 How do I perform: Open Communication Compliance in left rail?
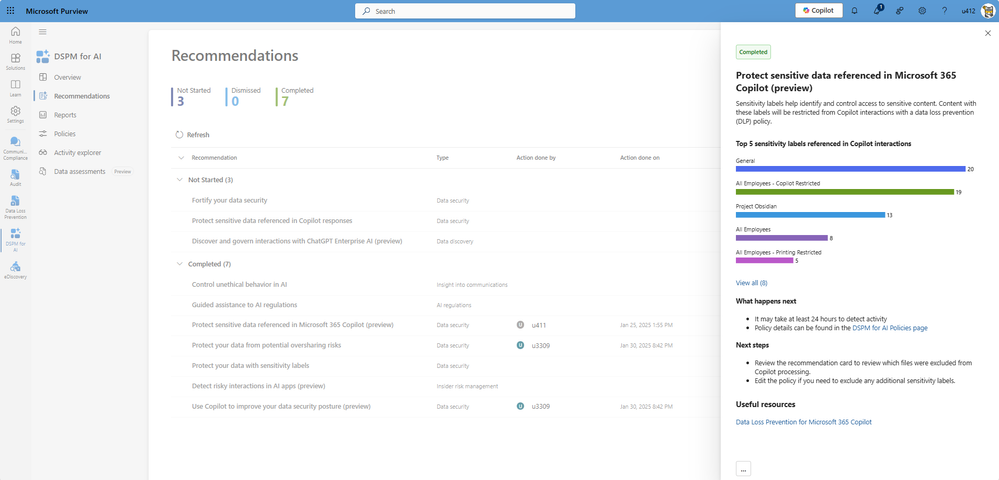coord(15,148)
